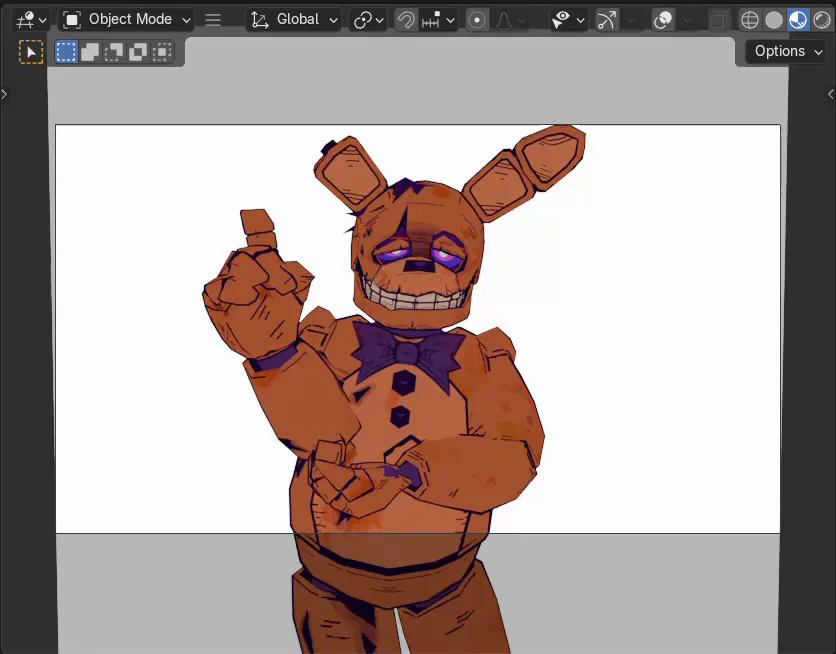The height and width of the screenshot is (654, 836).
Task: Choose the intersect selection mode
Action: coord(162,52)
